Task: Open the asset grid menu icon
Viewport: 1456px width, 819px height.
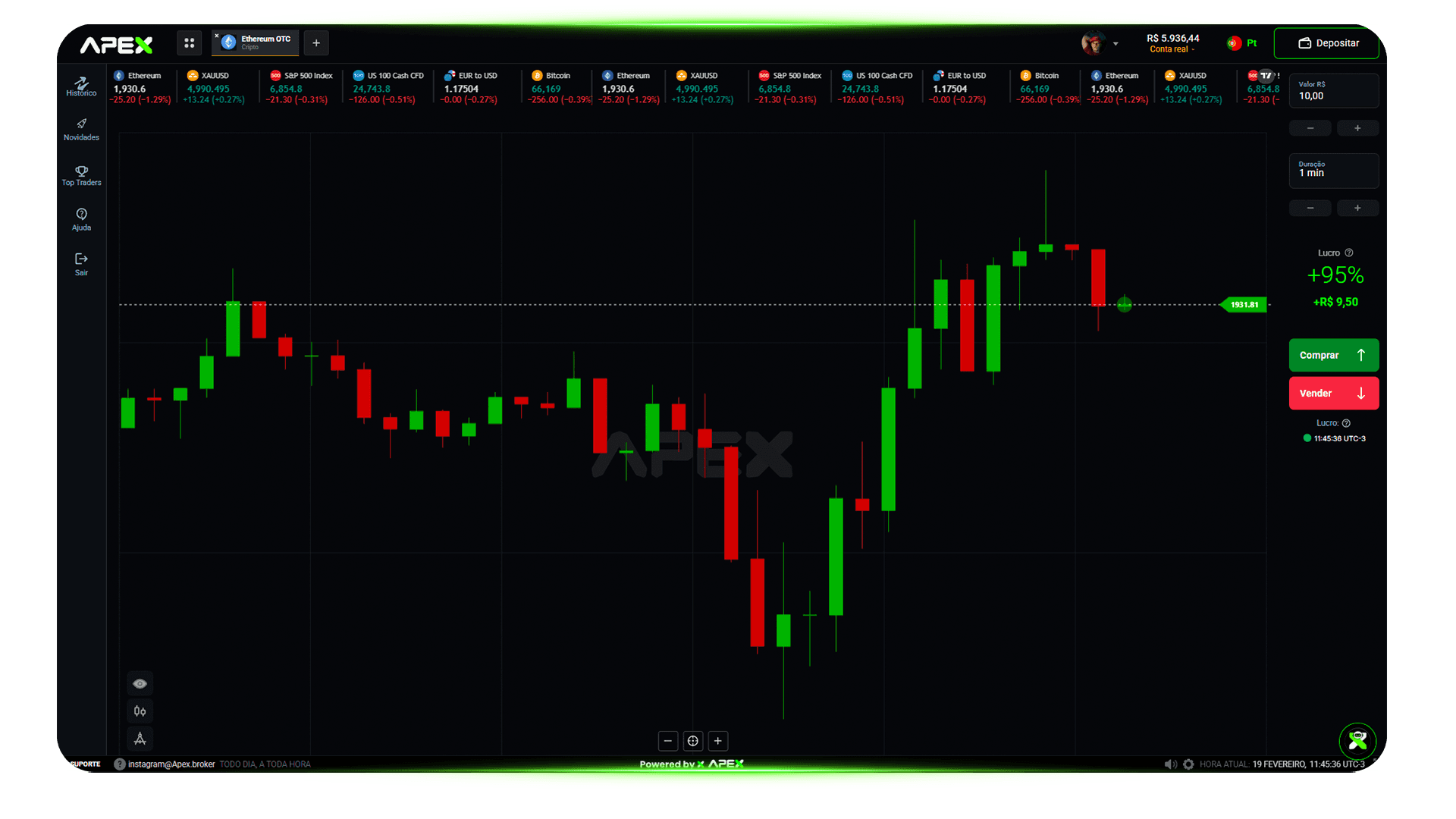Action: [190, 43]
